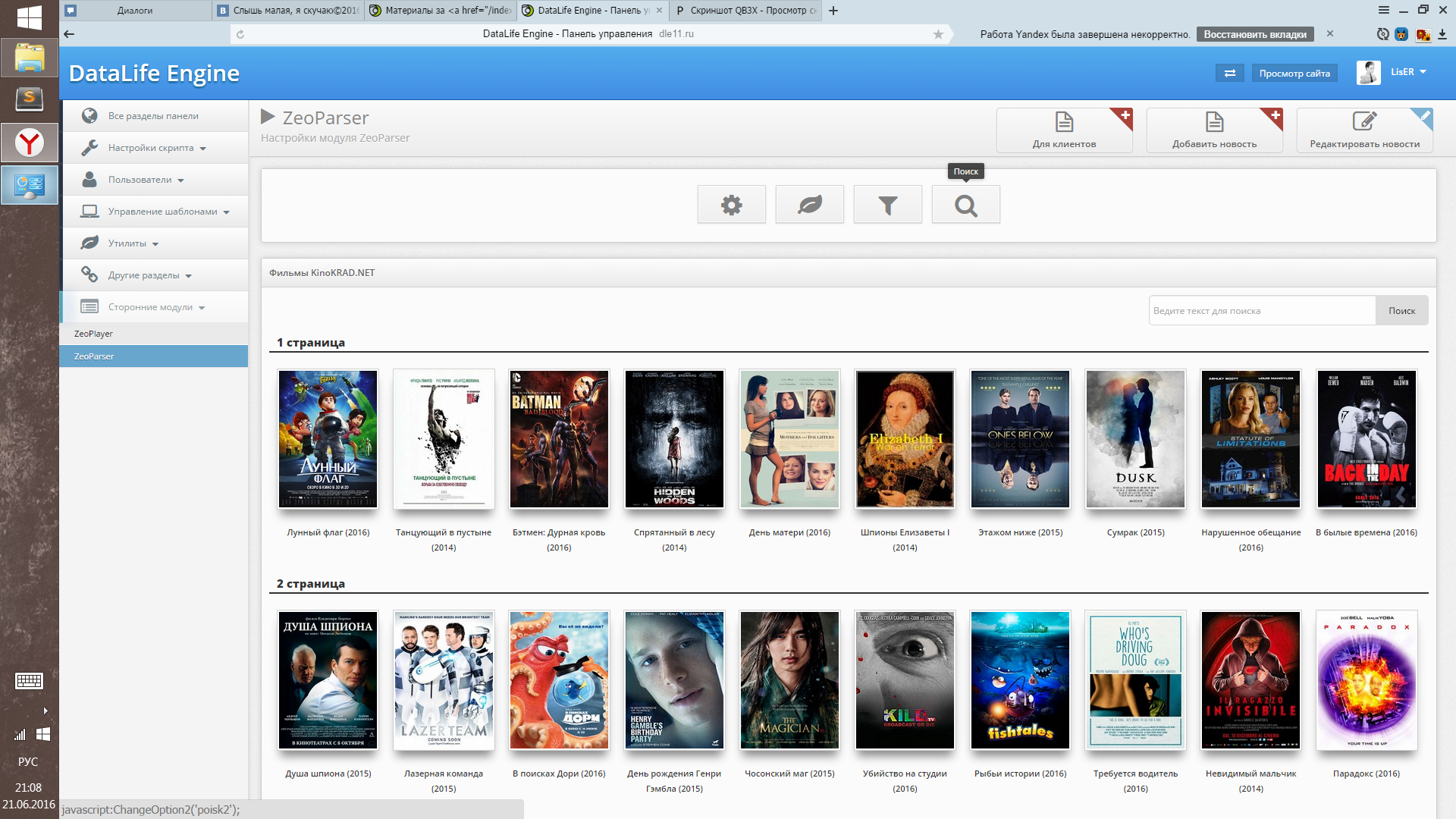This screenshot has height=819, width=1456.
Task: Open the browser menu hamburger icon
Action: [x=1384, y=10]
